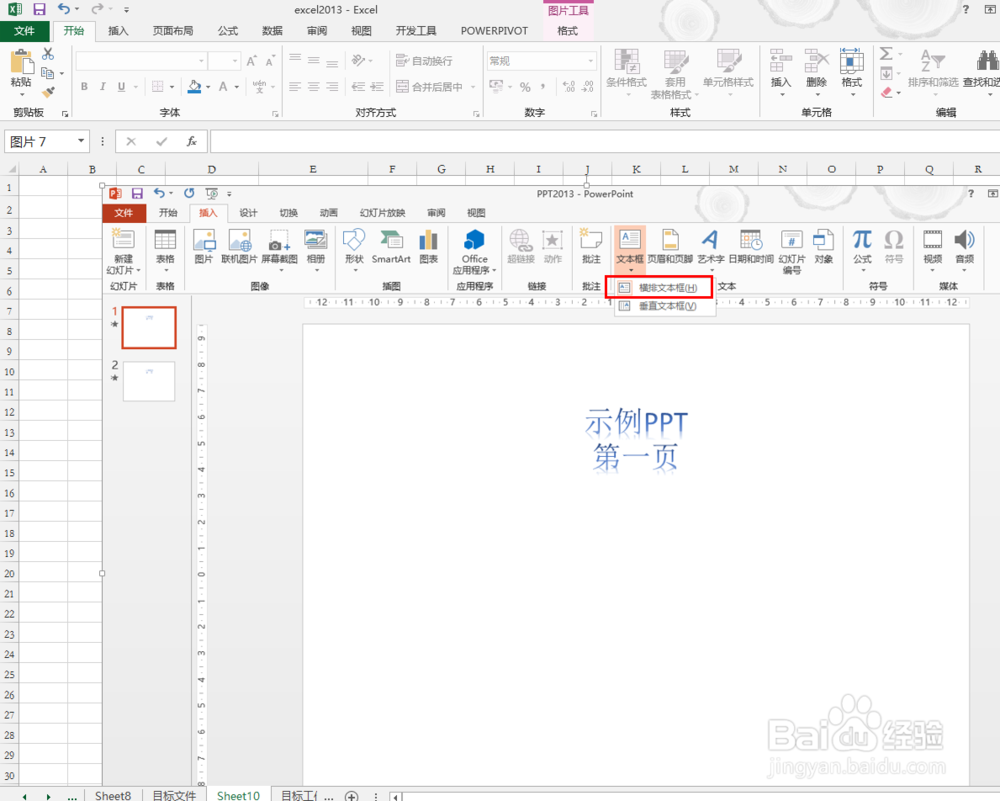Image resolution: width=1000 pixels, height=801 pixels.
Task: Click in the formula bar input
Action: click(605, 141)
